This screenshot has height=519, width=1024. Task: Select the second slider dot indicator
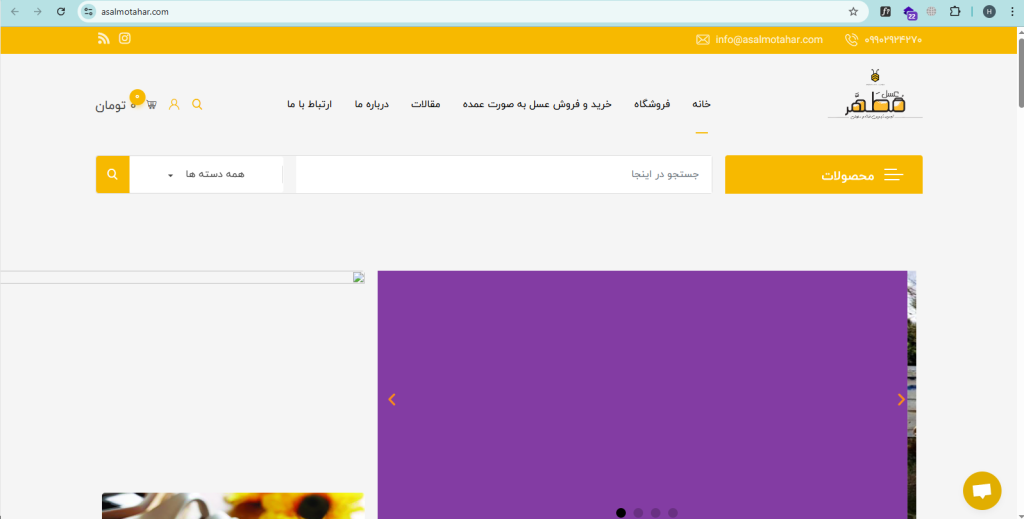638,512
